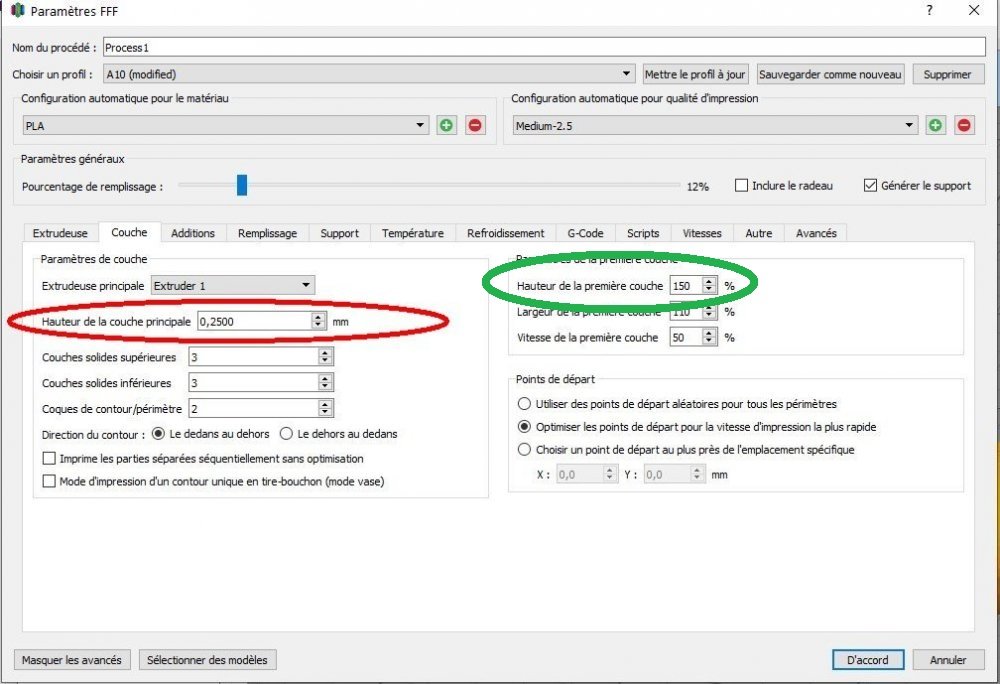
Task: Toggle the Générer le support checkbox
Action: 869,186
